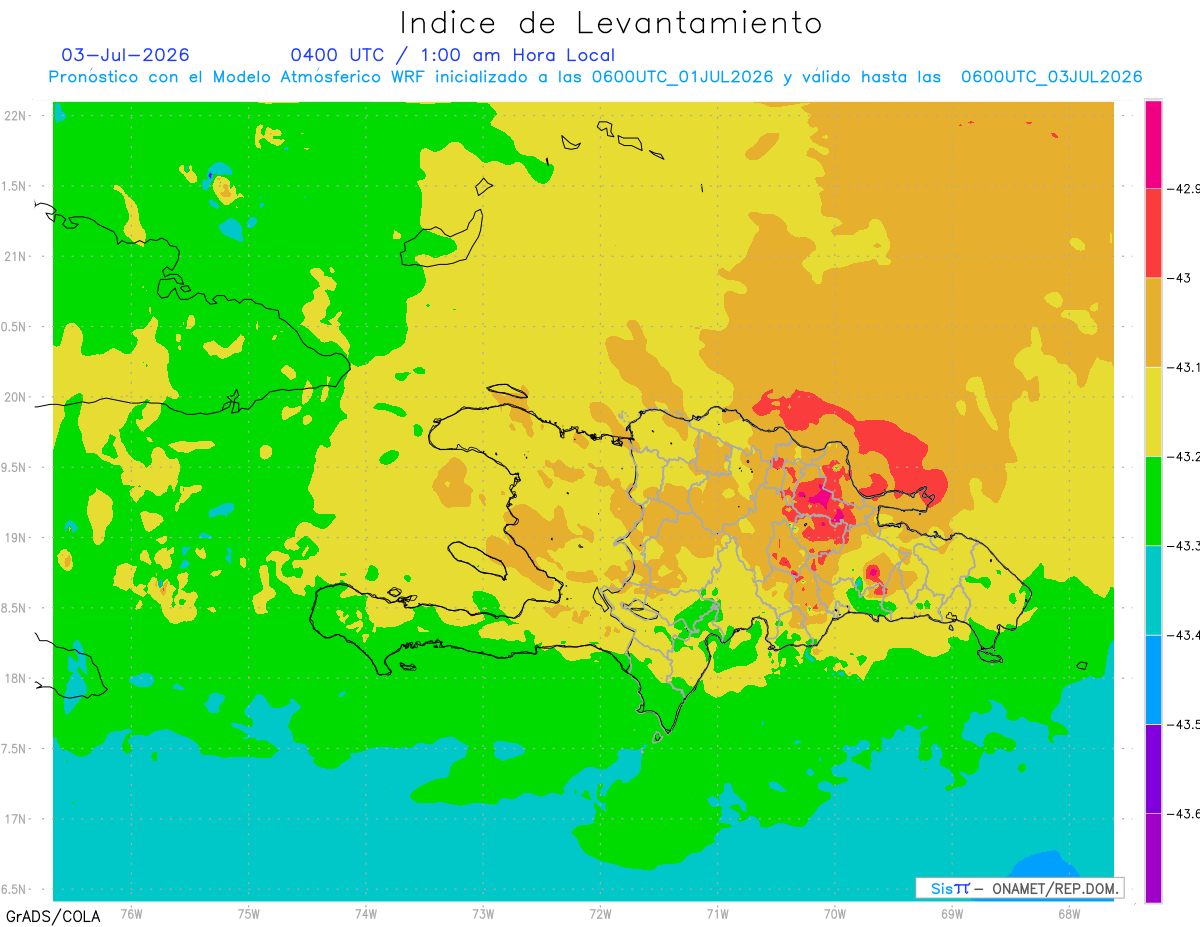
Task: Click the 'ONAMET/REP.DOM.' label box
Action: point(1019,888)
